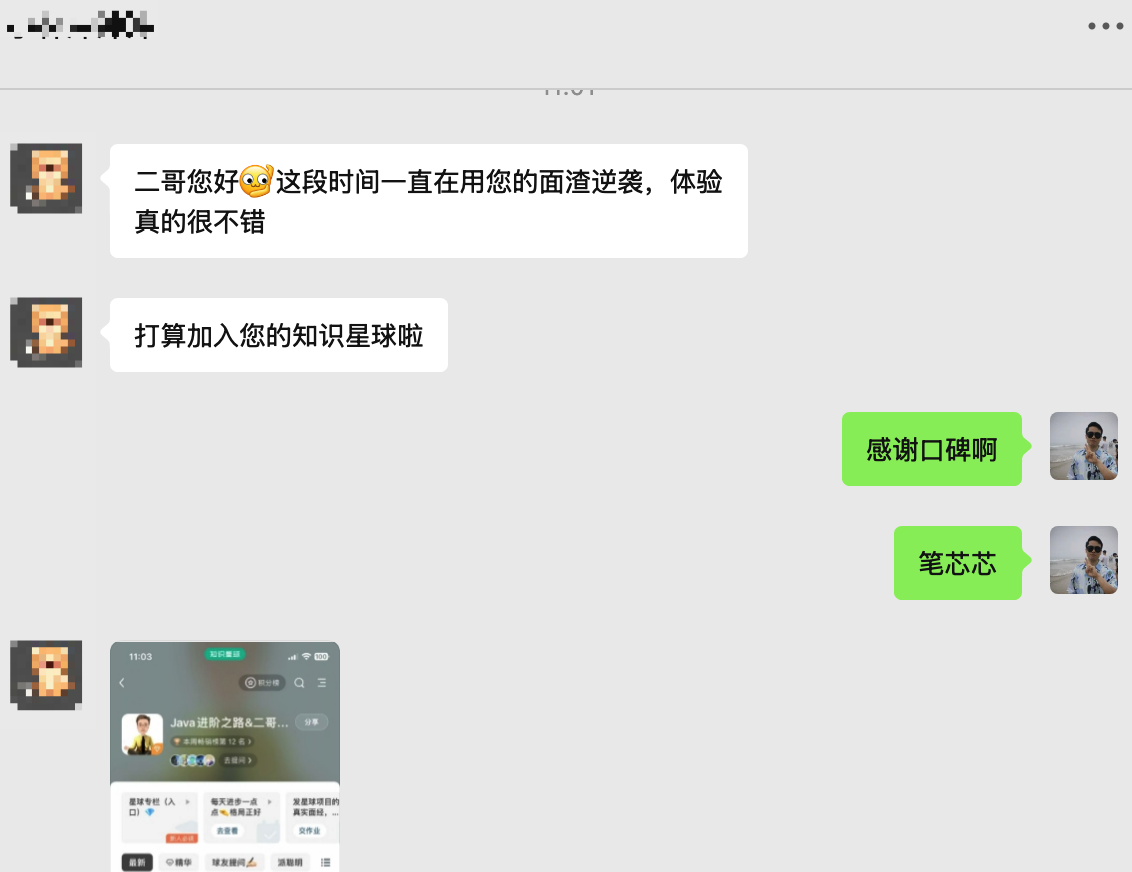Click the 积分榜 badge icon in the screenshot
Viewport: 1132px width, 872px height.
click(250, 683)
